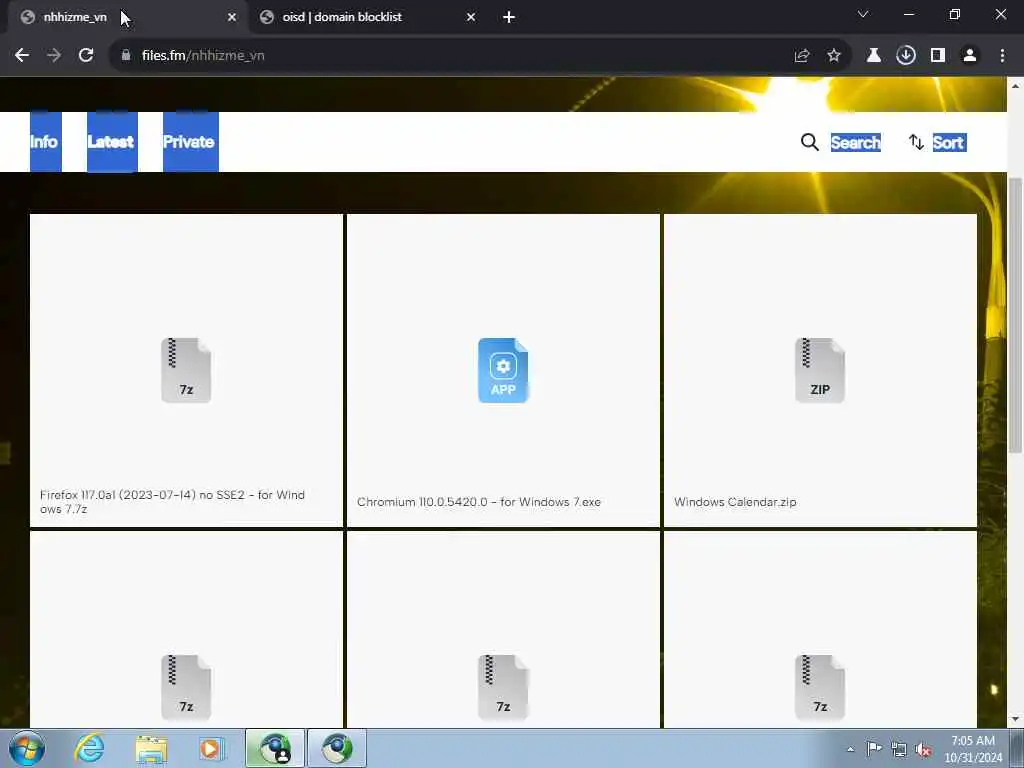The width and height of the screenshot is (1024, 768).
Task: View the site lock icon information
Action: (126, 56)
